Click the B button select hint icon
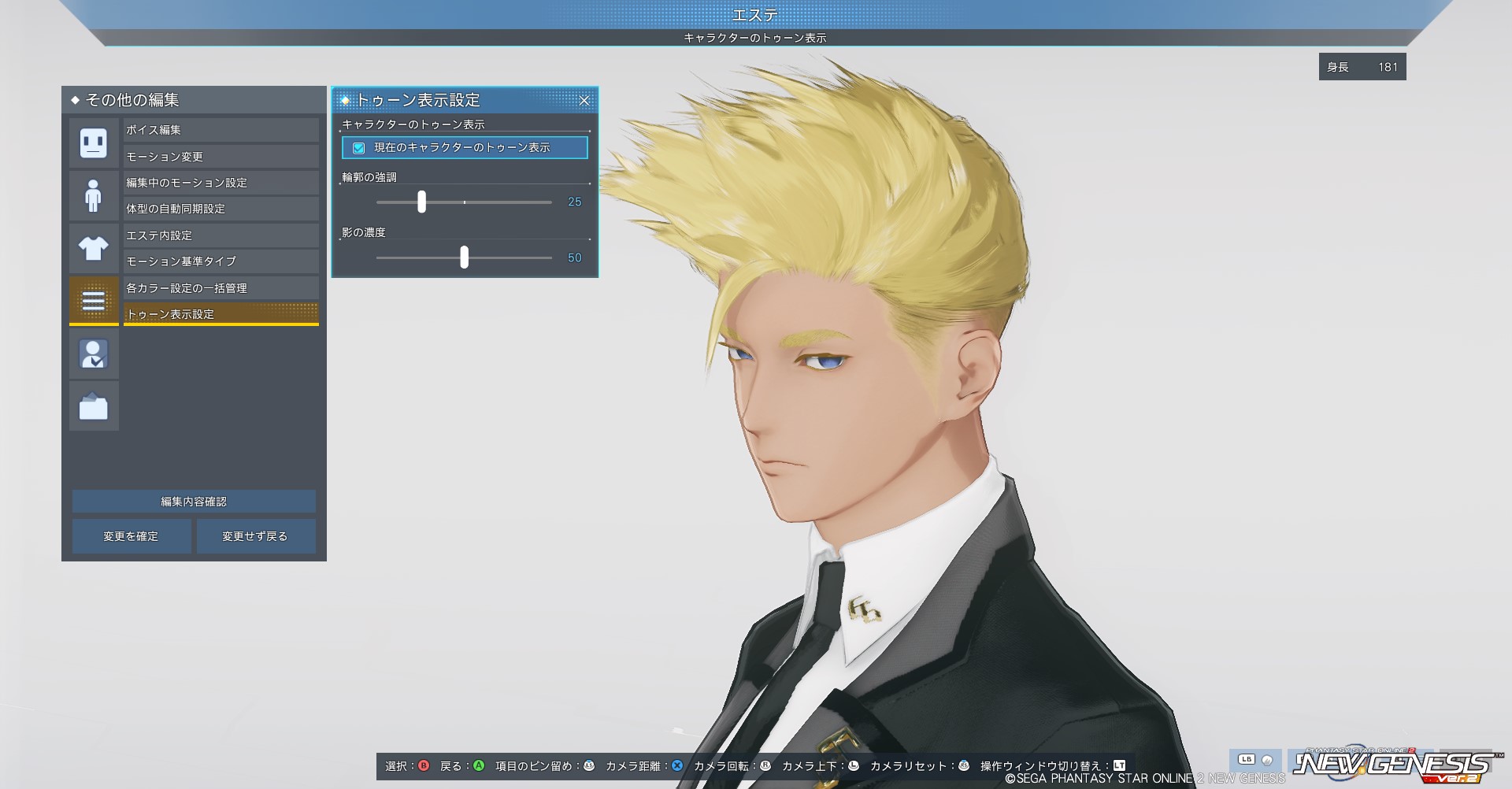 (x=424, y=765)
